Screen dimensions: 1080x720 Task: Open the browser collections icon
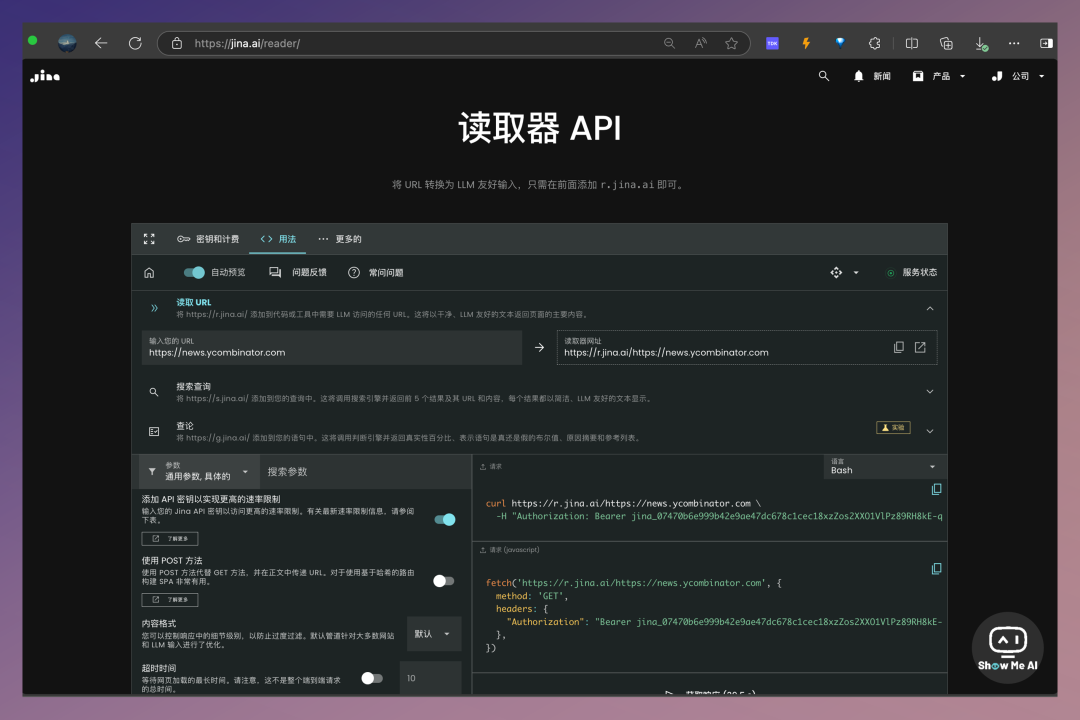946,43
